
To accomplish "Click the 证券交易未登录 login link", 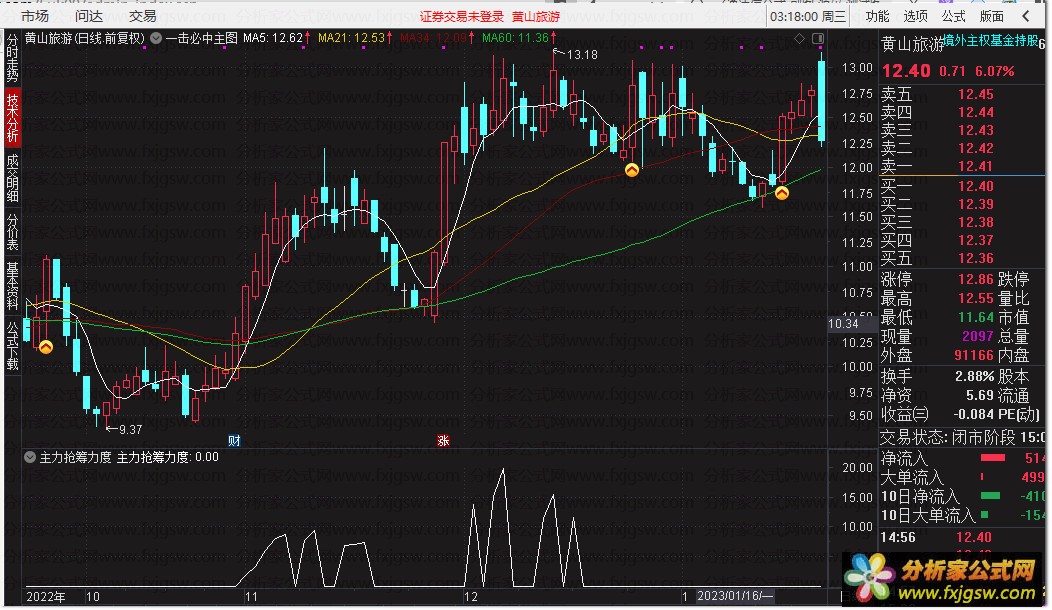I will pyautogui.click(x=462, y=17).
